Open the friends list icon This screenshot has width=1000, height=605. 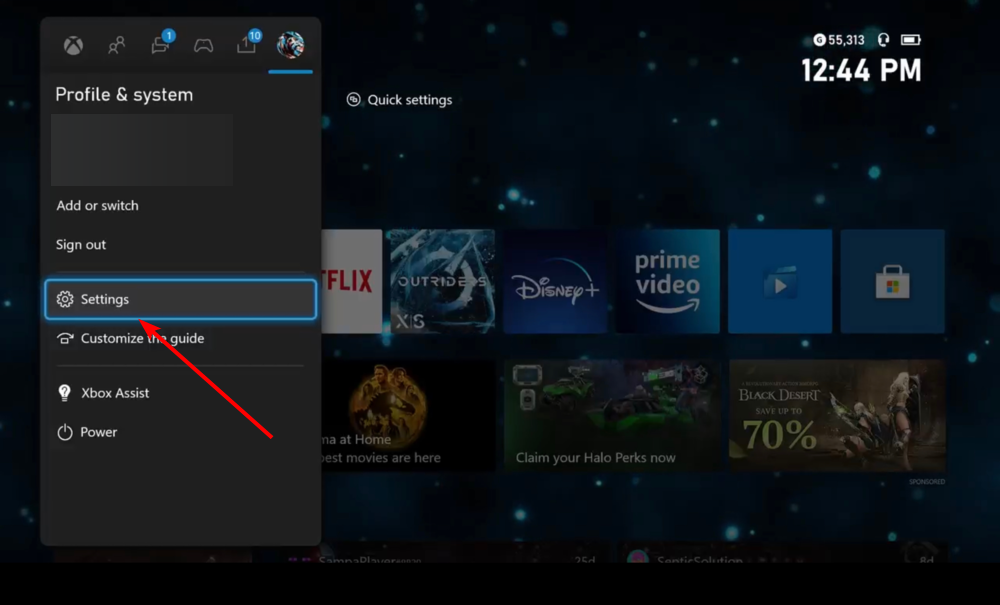pyautogui.click(x=117, y=44)
